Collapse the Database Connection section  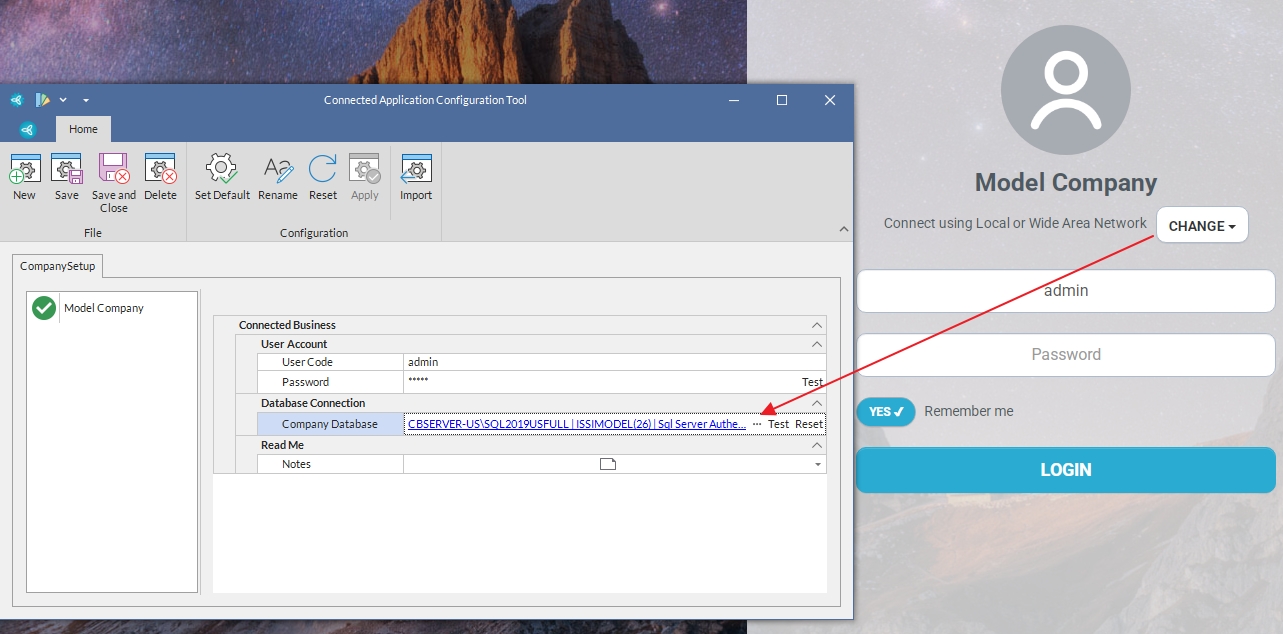coord(817,403)
